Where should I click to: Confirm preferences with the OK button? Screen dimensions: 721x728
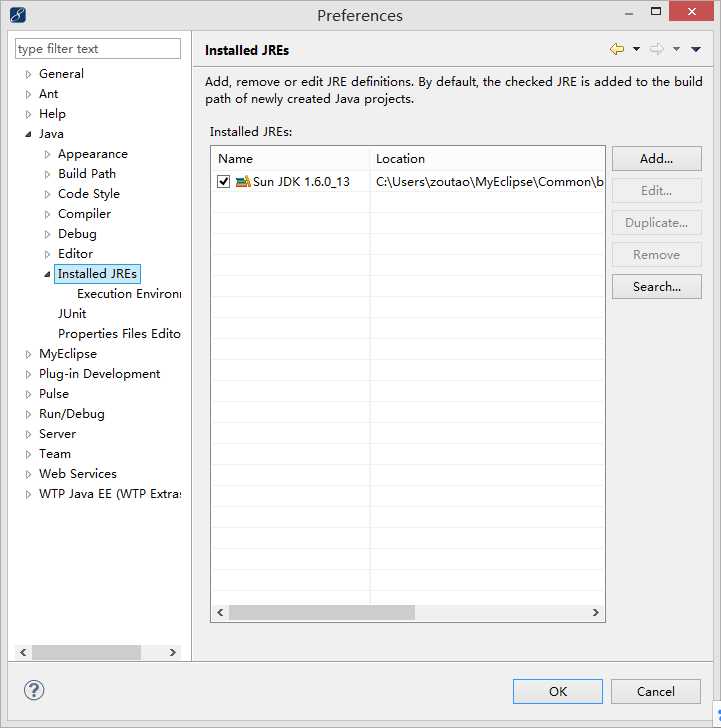558,691
